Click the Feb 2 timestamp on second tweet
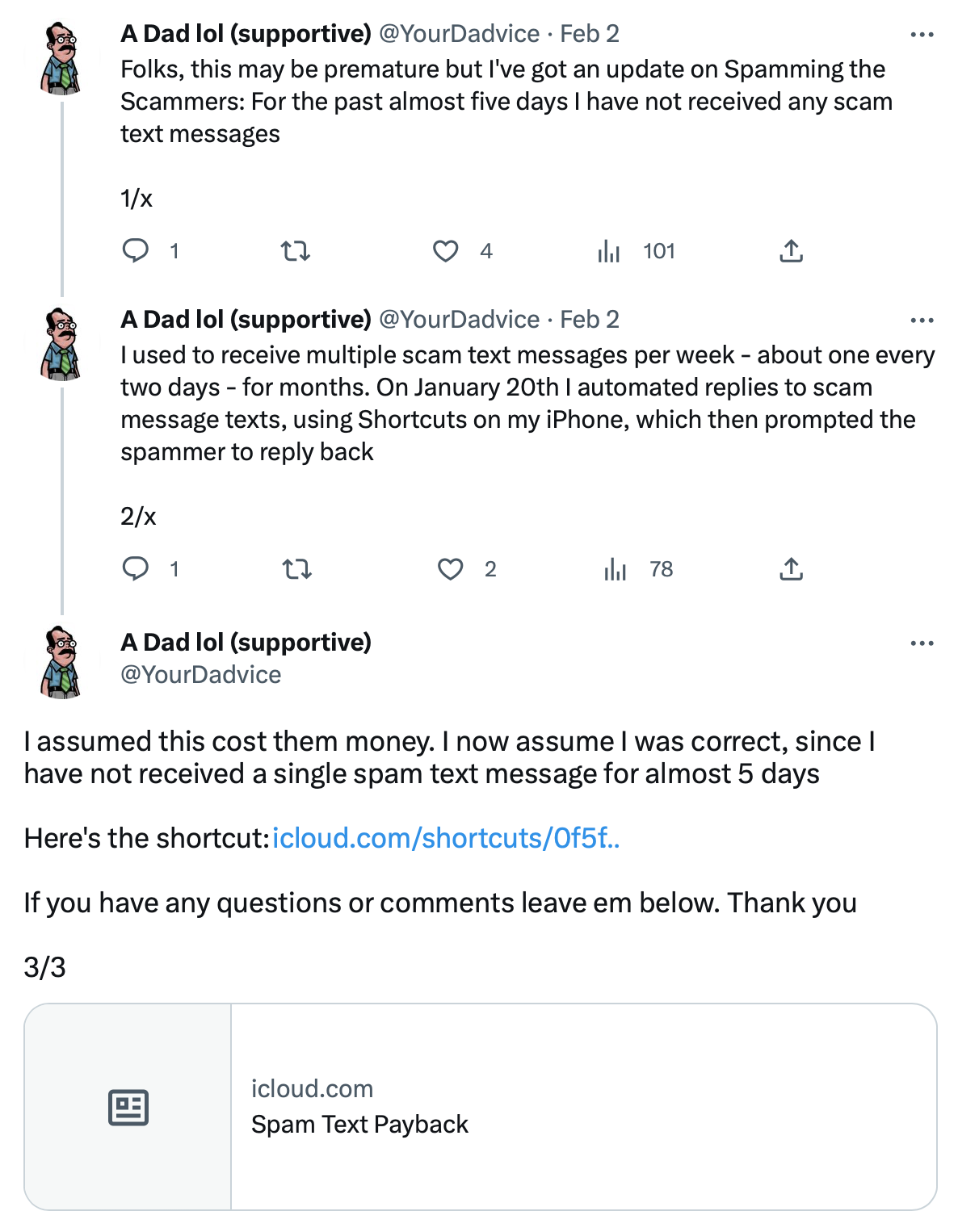Viewport: 958px width, 1232px height. [590, 319]
